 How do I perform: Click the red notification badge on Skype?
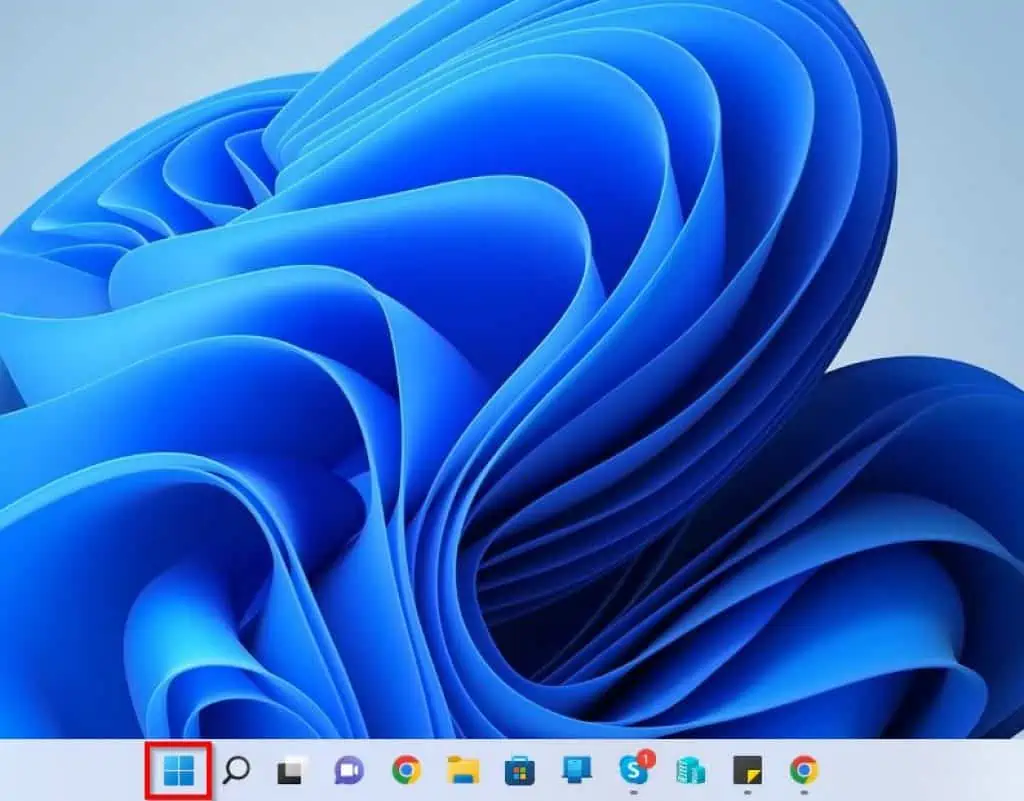click(x=645, y=759)
